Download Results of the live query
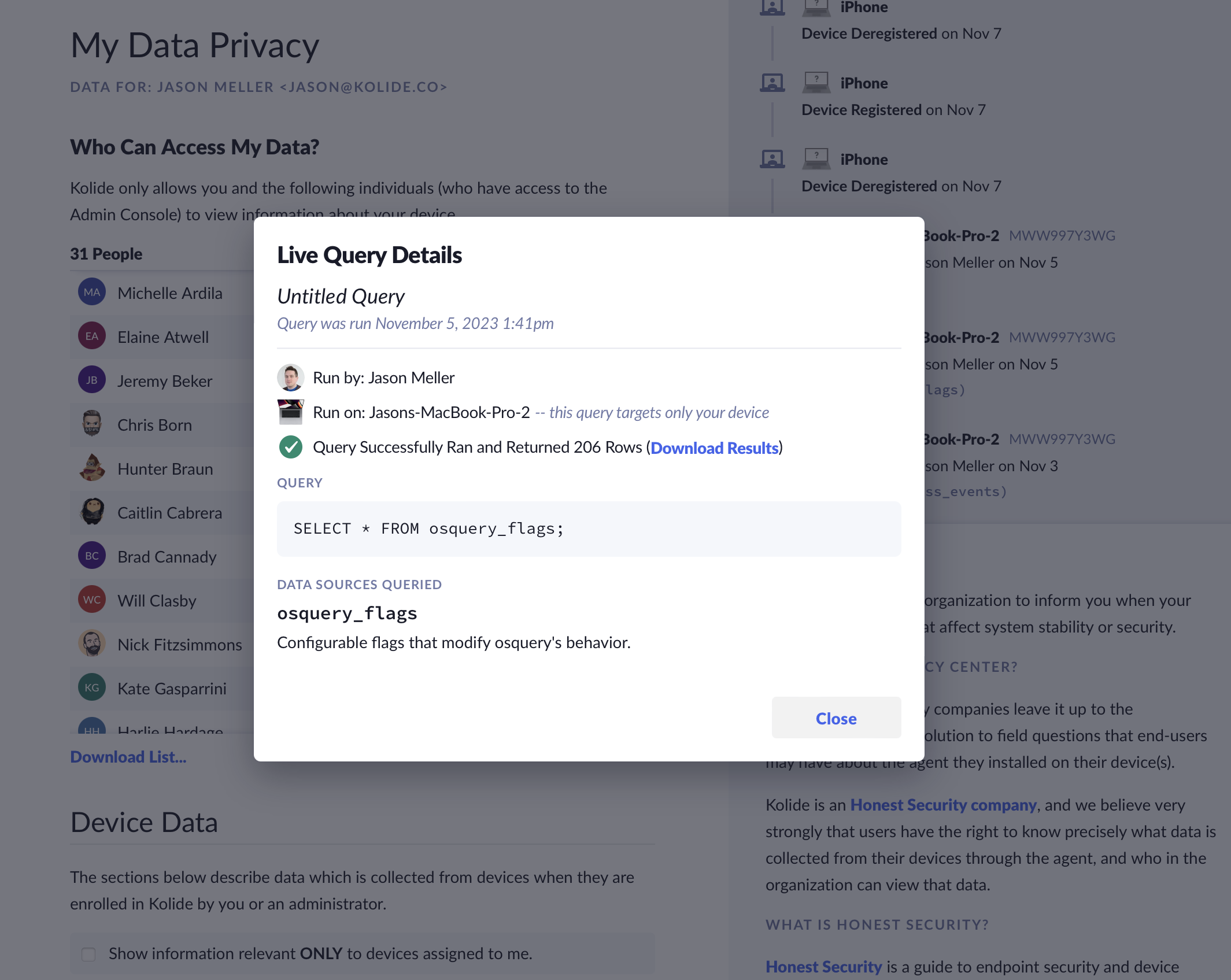1231x980 pixels. coord(714,448)
